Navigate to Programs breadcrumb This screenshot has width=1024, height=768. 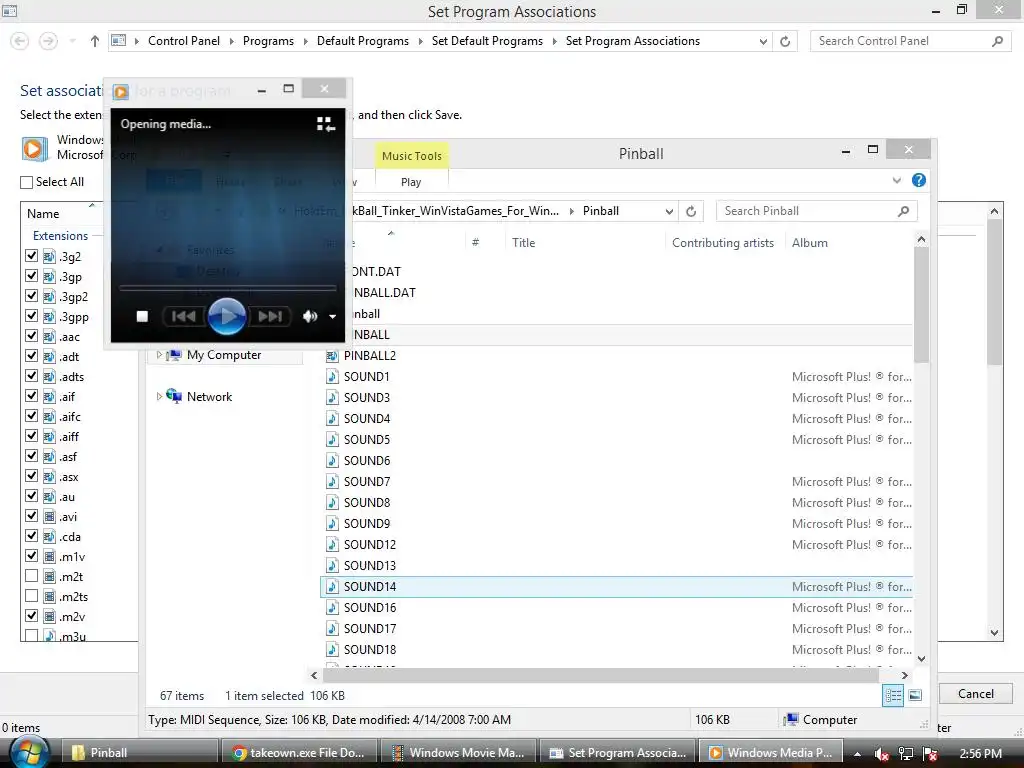[268, 41]
